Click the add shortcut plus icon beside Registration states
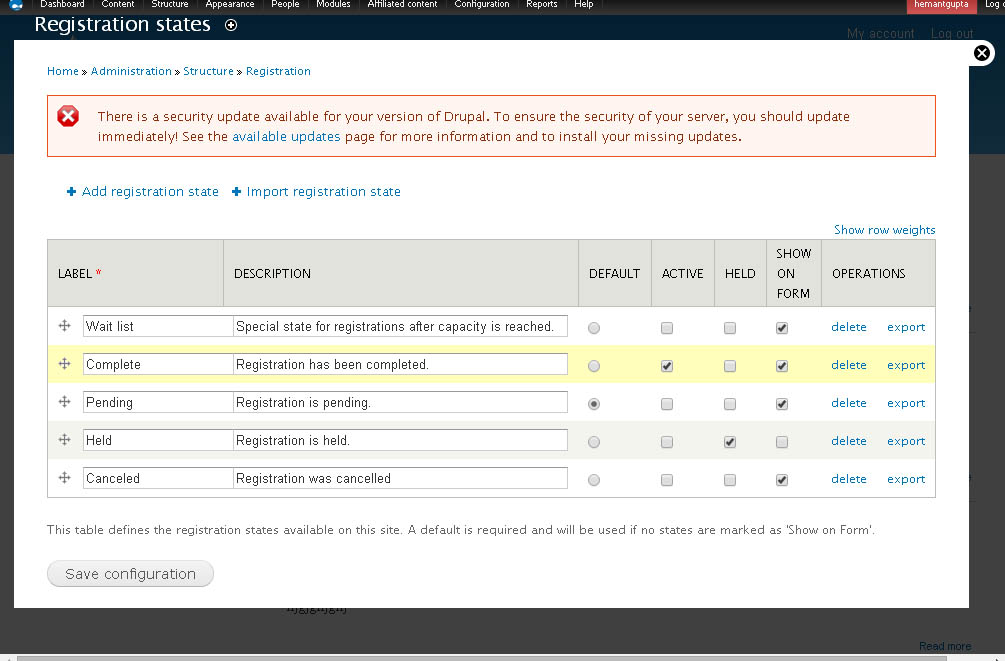The width and height of the screenshot is (1005, 661). coord(231,25)
